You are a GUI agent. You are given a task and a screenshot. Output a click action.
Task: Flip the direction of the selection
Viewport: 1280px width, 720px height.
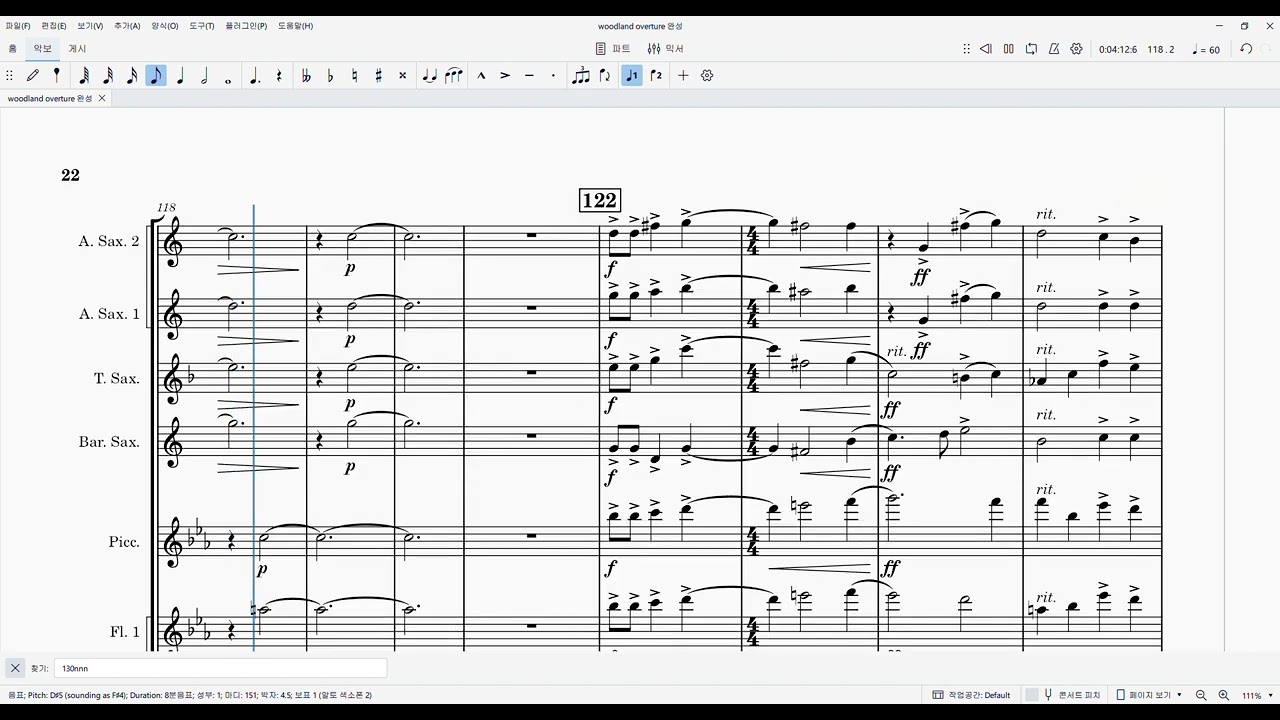605,75
